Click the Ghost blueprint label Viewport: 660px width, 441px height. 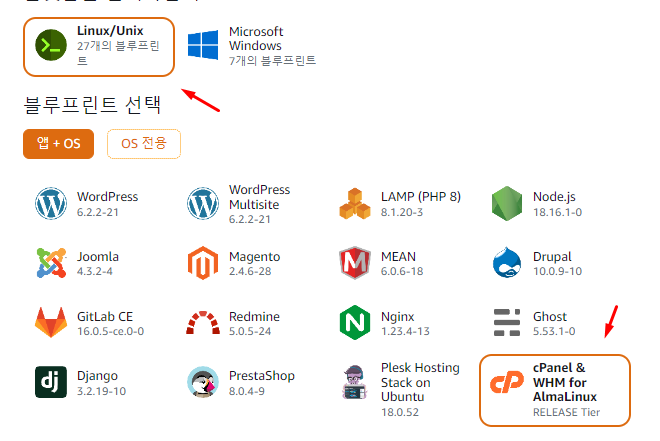point(550,317)
